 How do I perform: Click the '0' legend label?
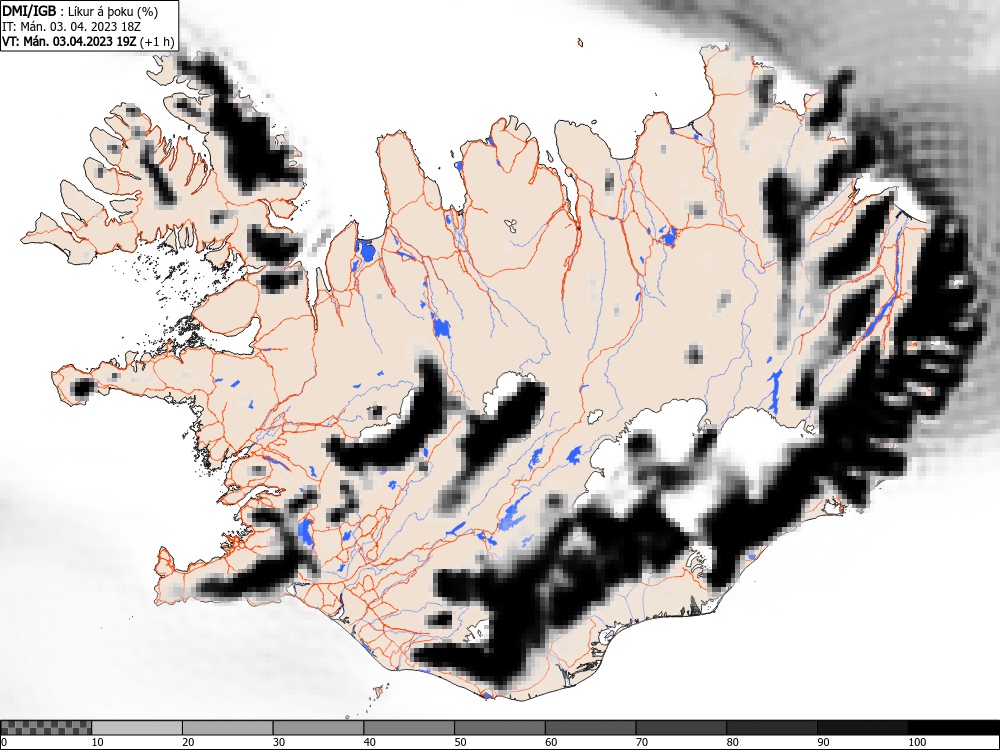point(4,742)
